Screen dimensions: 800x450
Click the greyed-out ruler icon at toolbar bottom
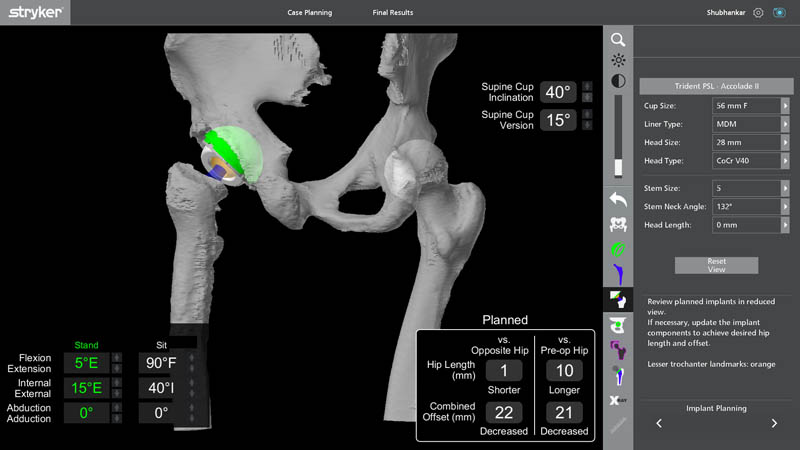pos(618,426)
